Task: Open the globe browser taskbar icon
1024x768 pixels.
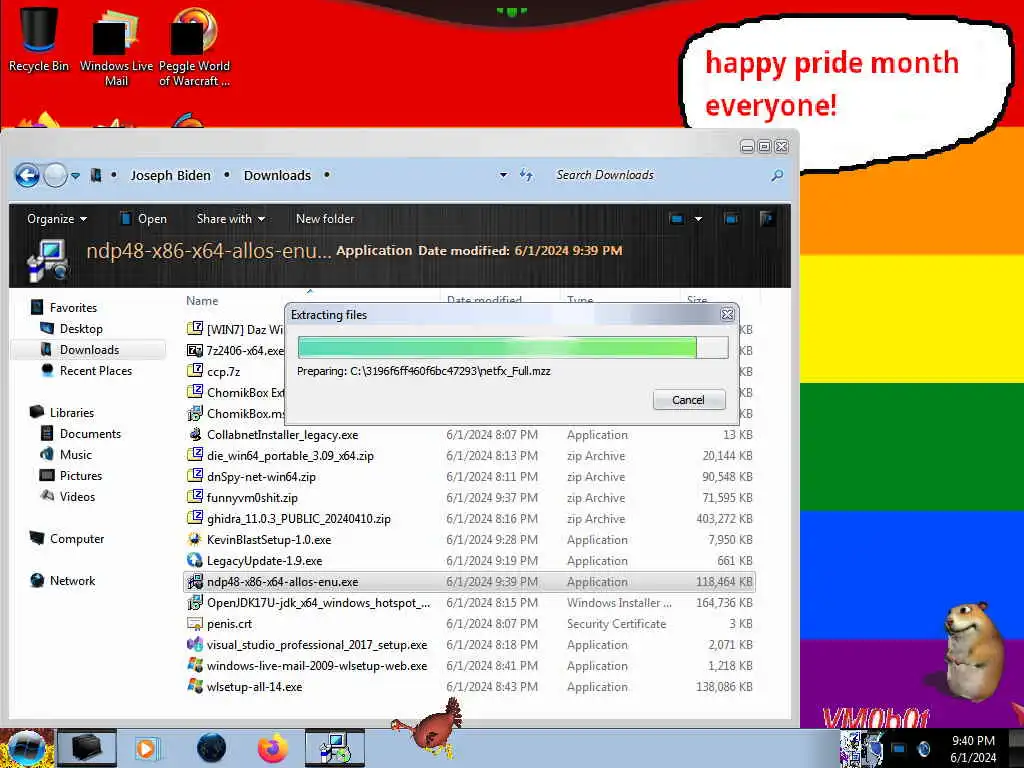Action: (x=211, y=748)
